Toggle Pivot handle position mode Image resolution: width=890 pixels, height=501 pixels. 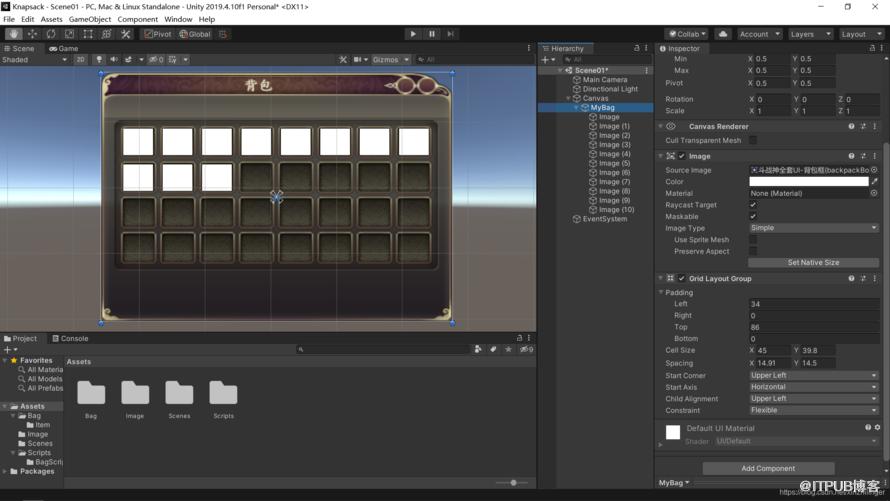157,34
